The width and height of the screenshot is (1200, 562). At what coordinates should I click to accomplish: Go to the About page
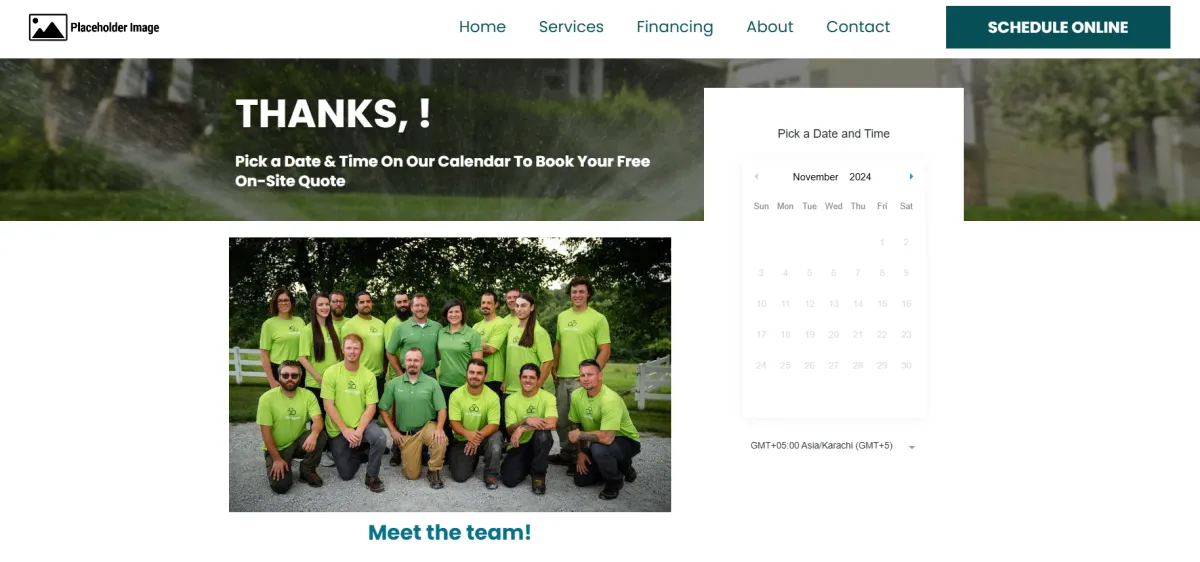(770, 27)
